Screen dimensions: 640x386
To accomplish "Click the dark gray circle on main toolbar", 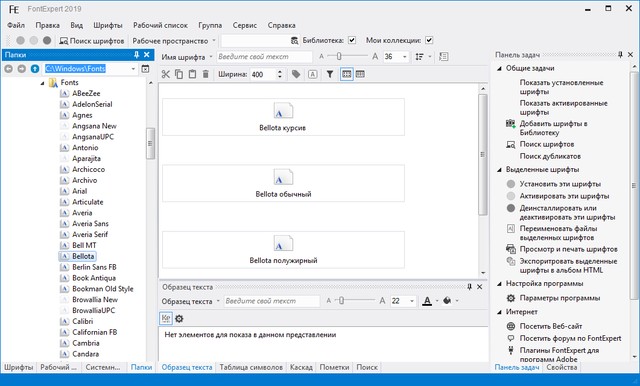I will [47, 40].
